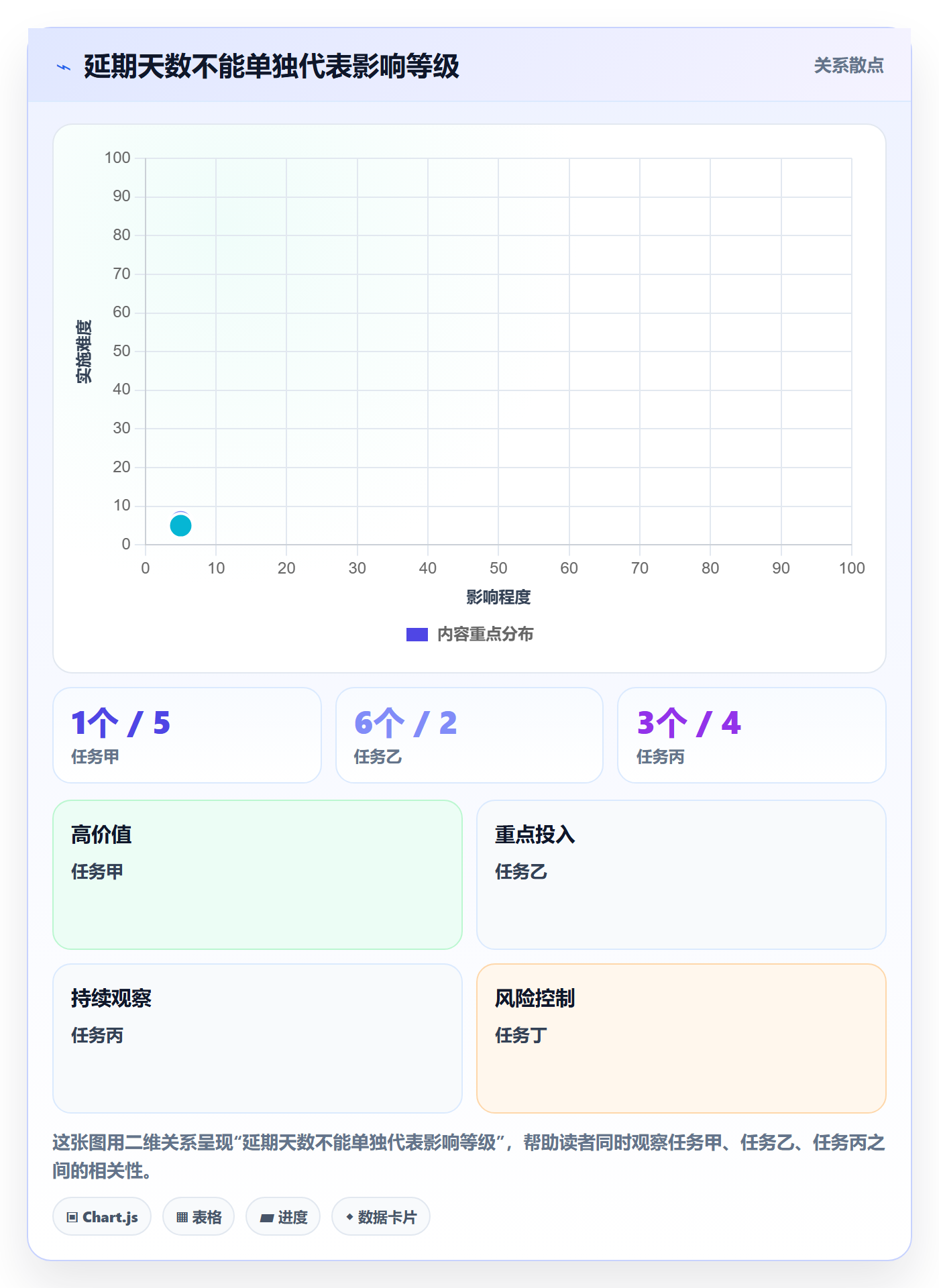Click the 关系散点 label in the header
The width and height of the screenshot is (939, 1288).
tap(848, 66)
